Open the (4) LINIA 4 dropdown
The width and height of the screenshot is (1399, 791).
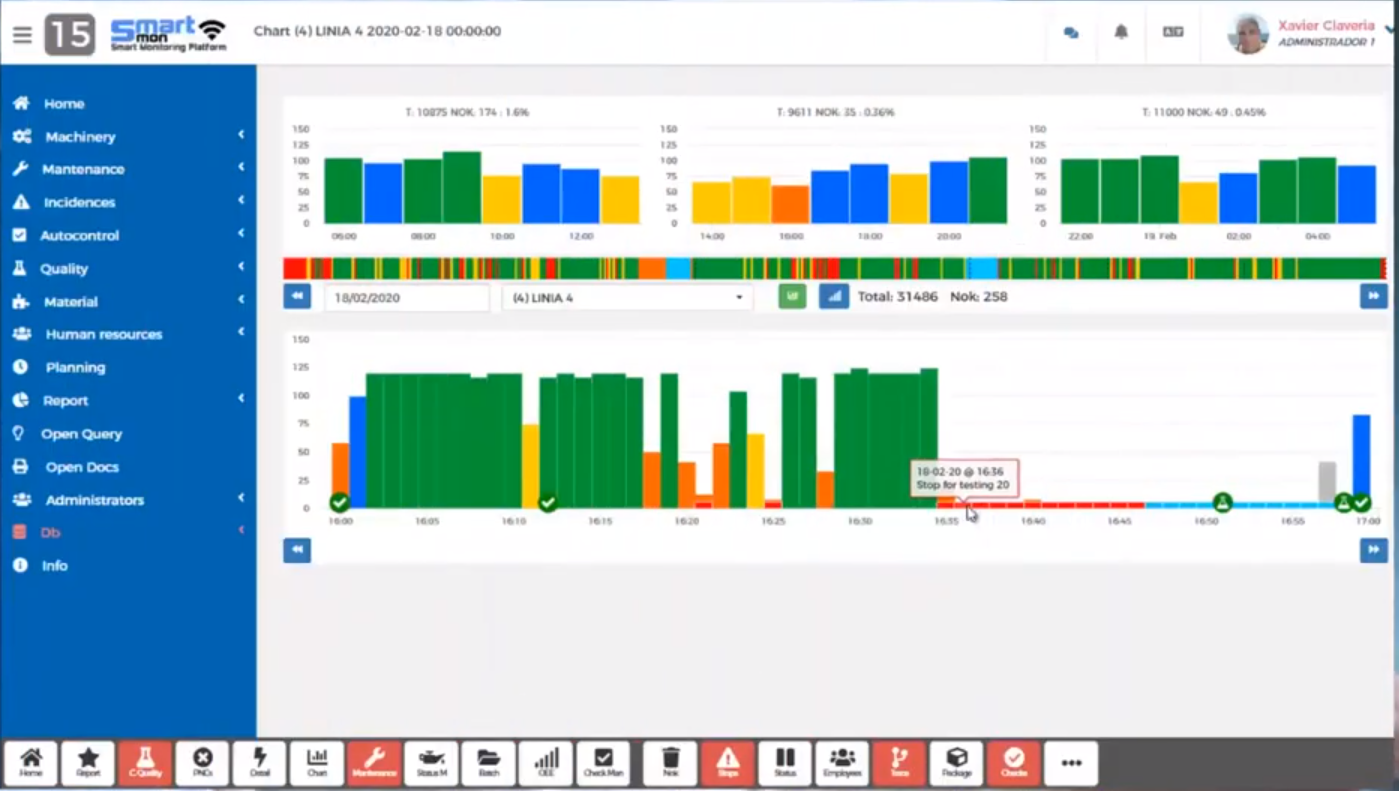click(x=627, y=298)
